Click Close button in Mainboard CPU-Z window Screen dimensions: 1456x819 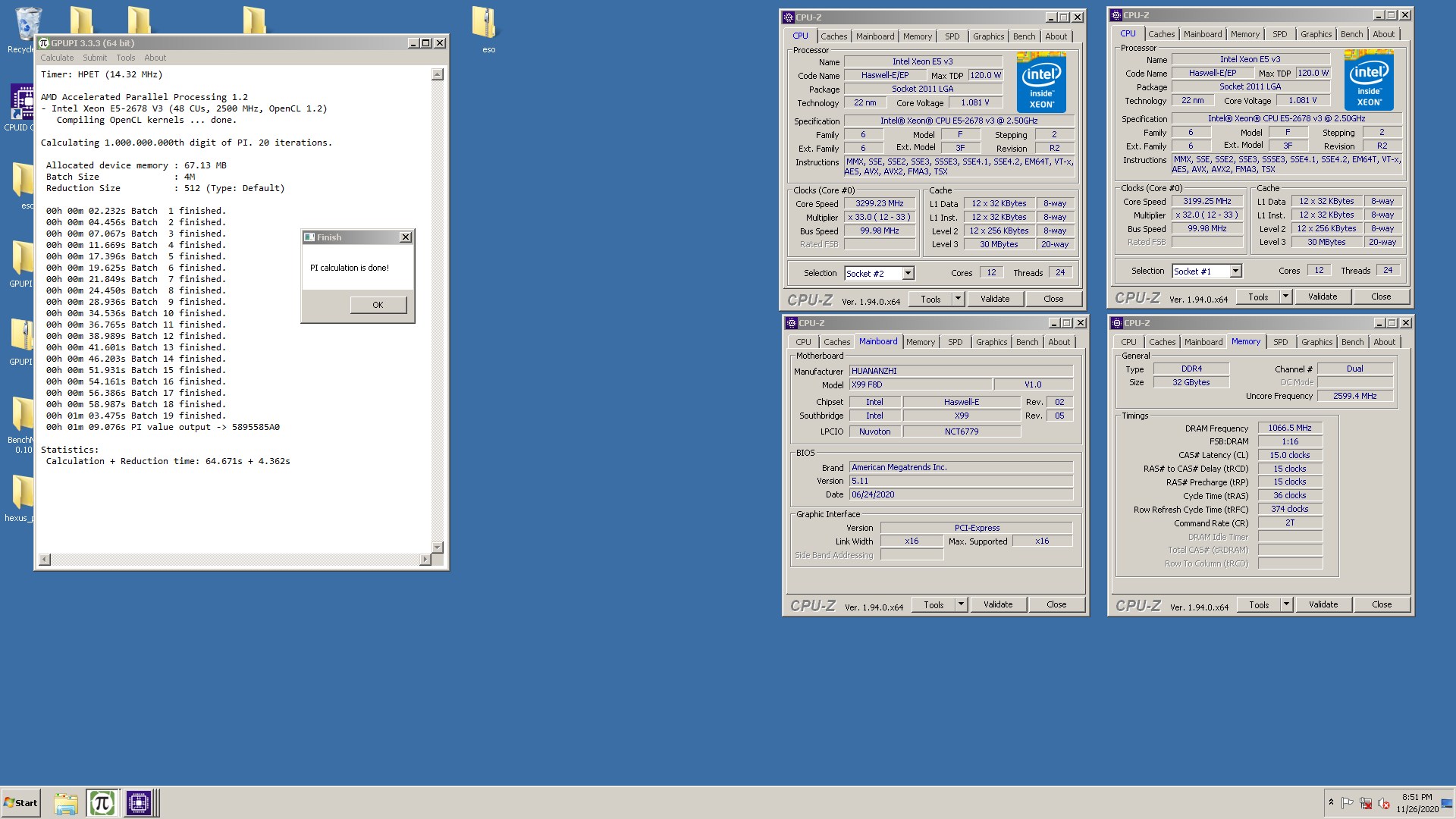(x=1056, y=604)
